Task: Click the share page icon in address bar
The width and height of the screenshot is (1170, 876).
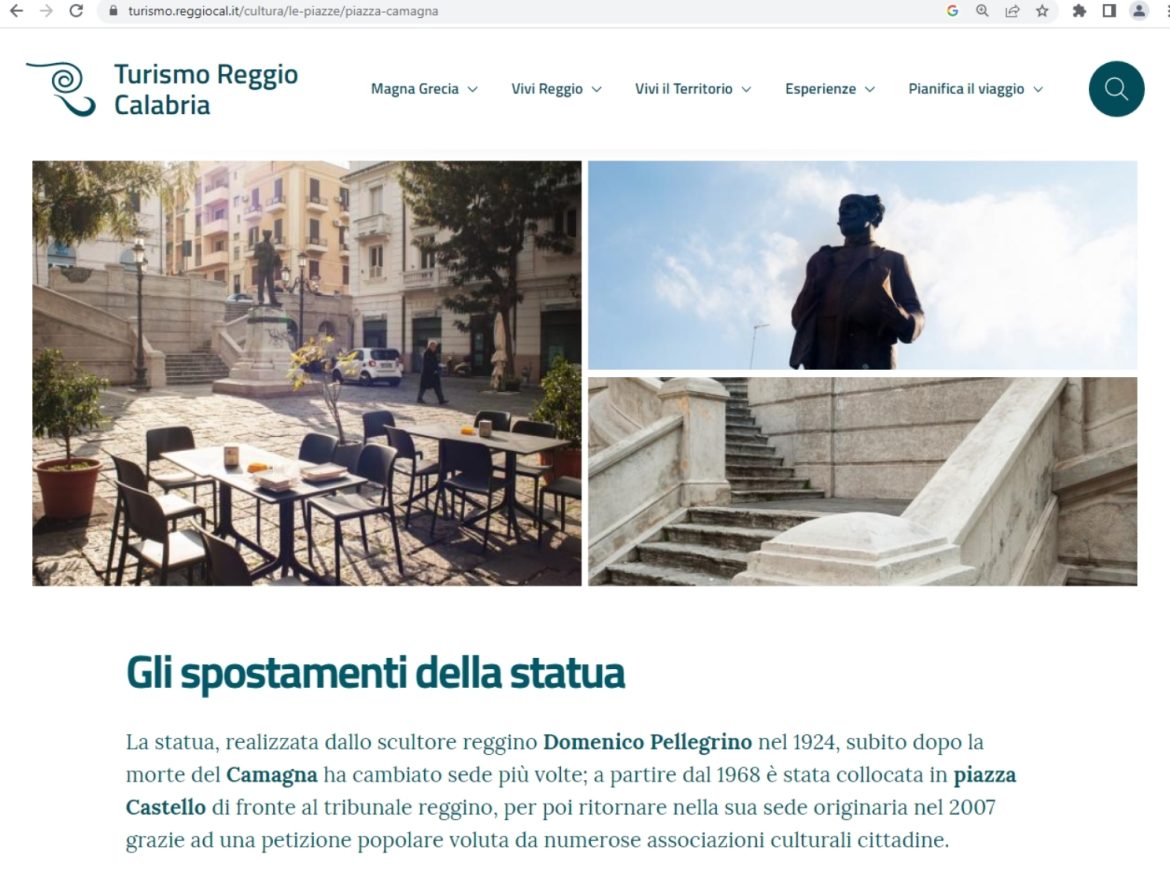Action: (x=1013, y=10)
